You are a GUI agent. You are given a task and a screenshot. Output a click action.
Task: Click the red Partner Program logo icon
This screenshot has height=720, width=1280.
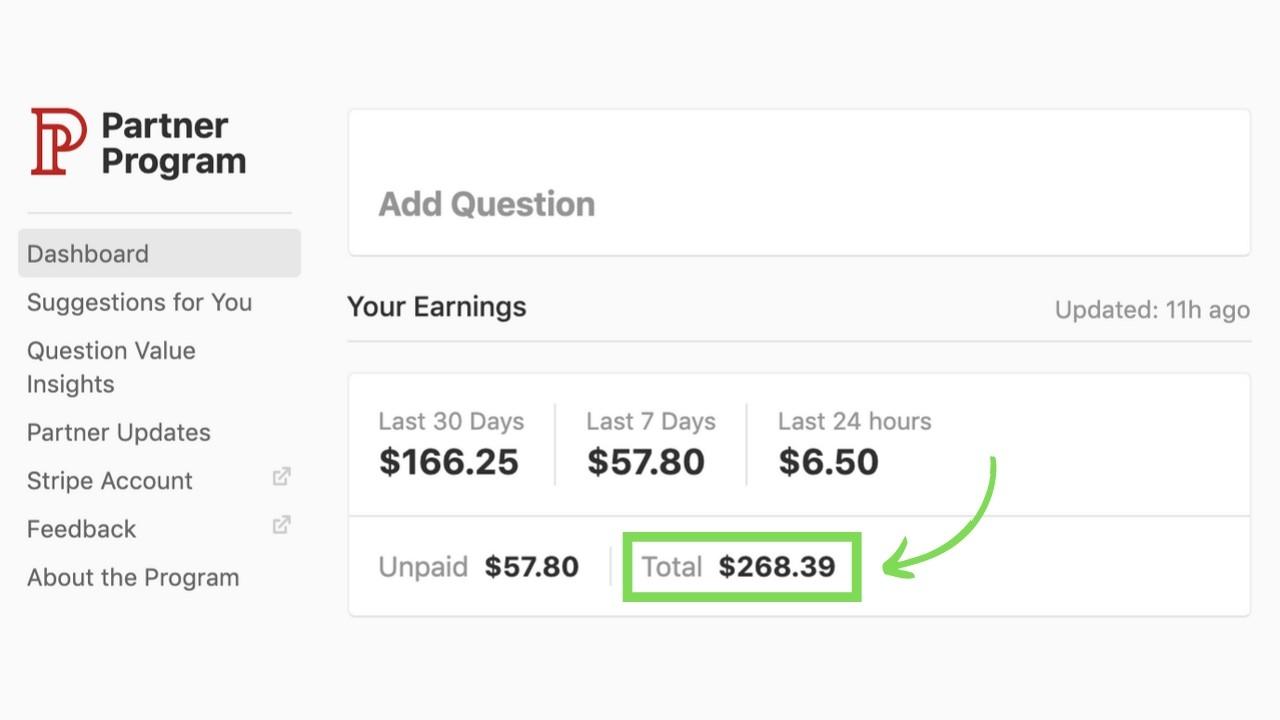pyautogui.click(x=58, y=142)
